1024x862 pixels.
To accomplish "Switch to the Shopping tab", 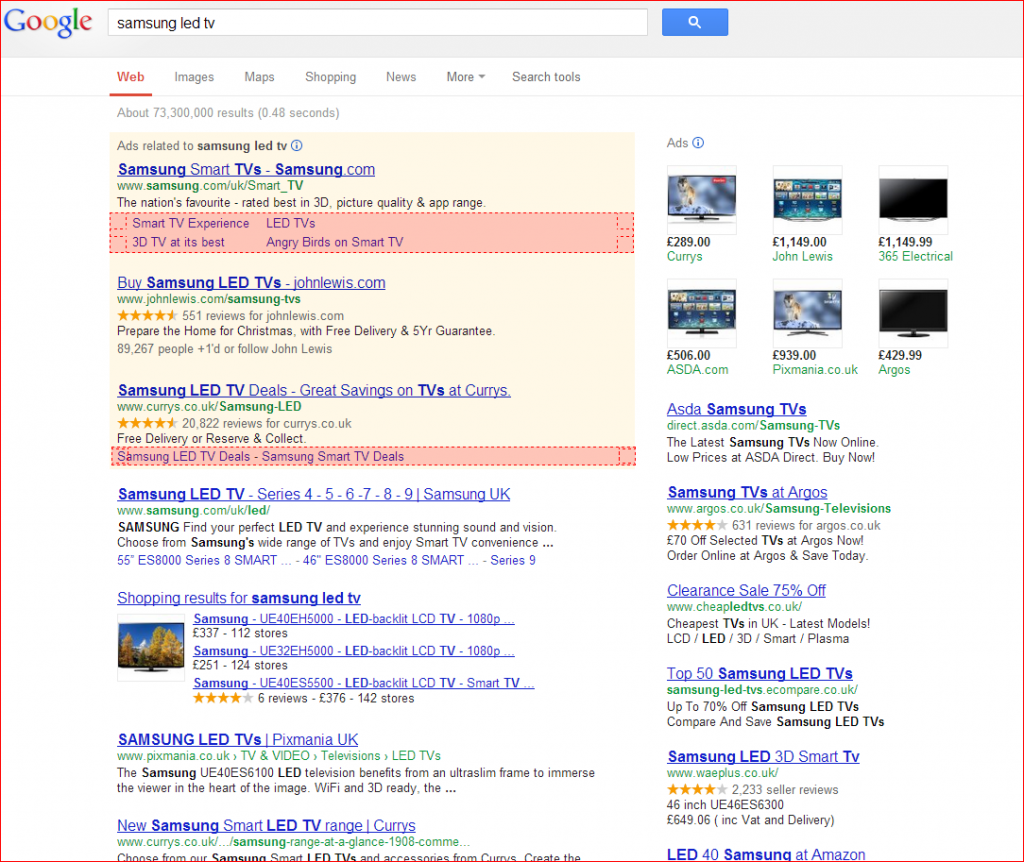I will 330,77.
